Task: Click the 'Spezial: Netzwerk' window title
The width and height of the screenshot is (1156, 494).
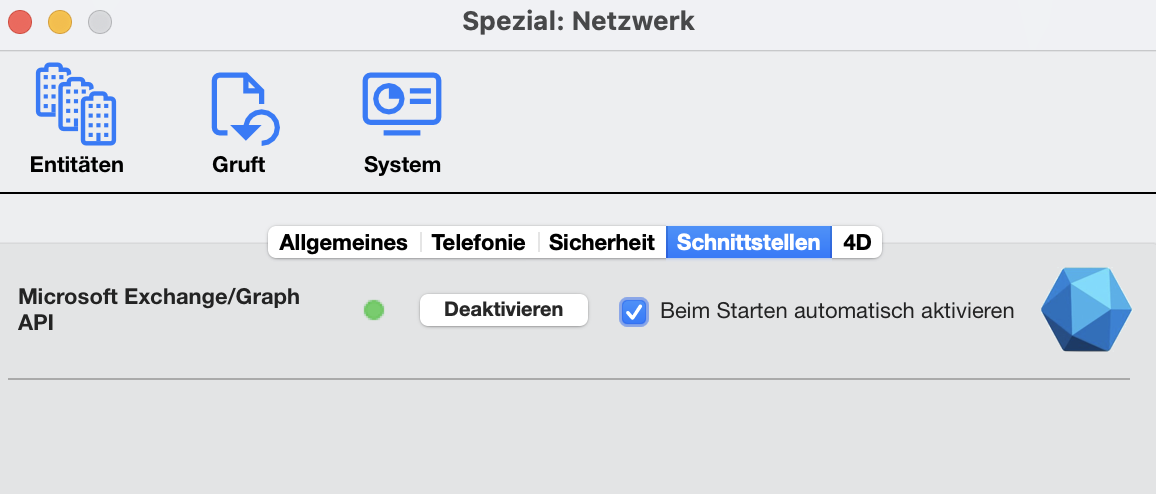Action: (x=578, y=21)
